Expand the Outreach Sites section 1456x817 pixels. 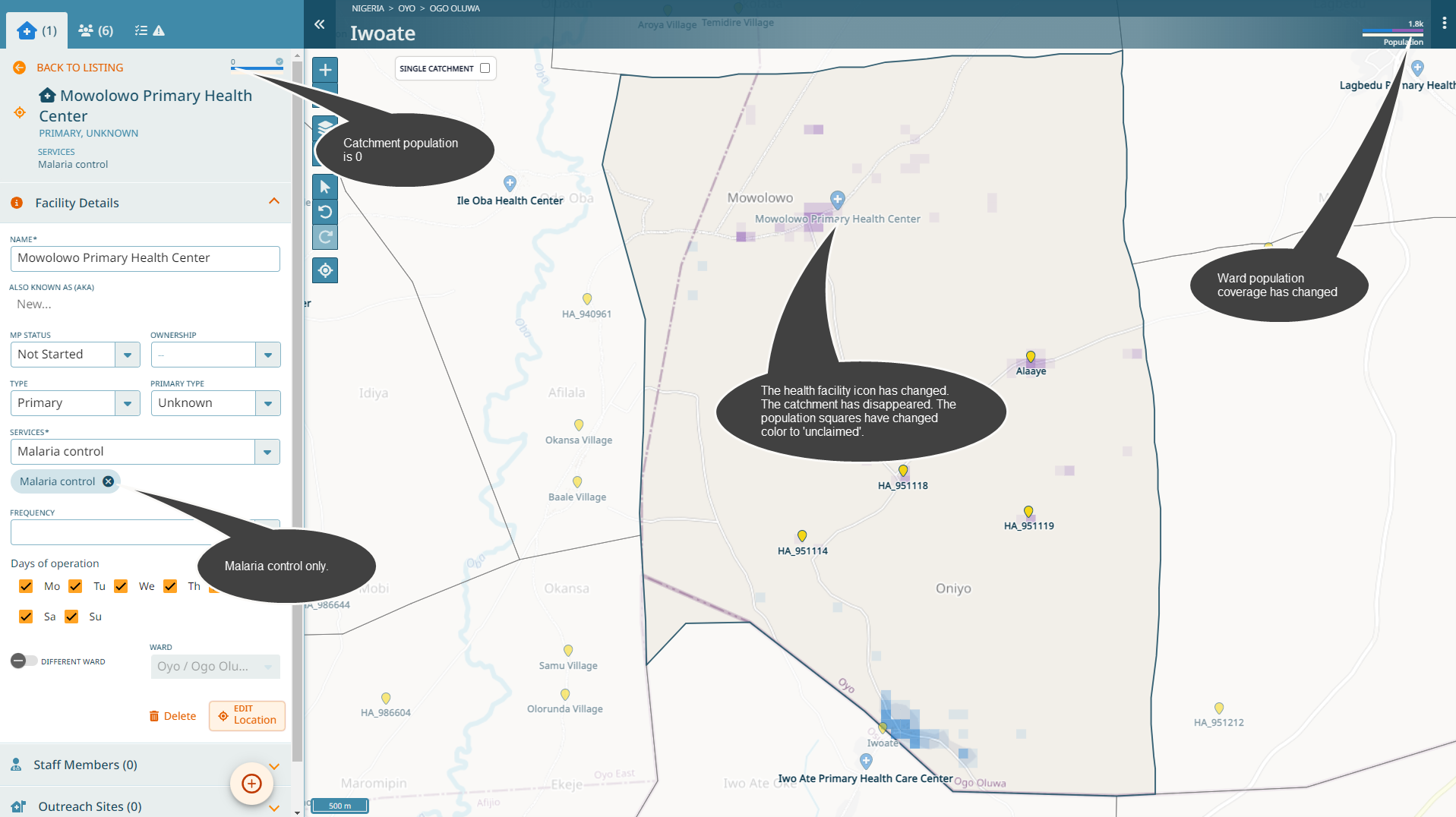tap(274, 807)
